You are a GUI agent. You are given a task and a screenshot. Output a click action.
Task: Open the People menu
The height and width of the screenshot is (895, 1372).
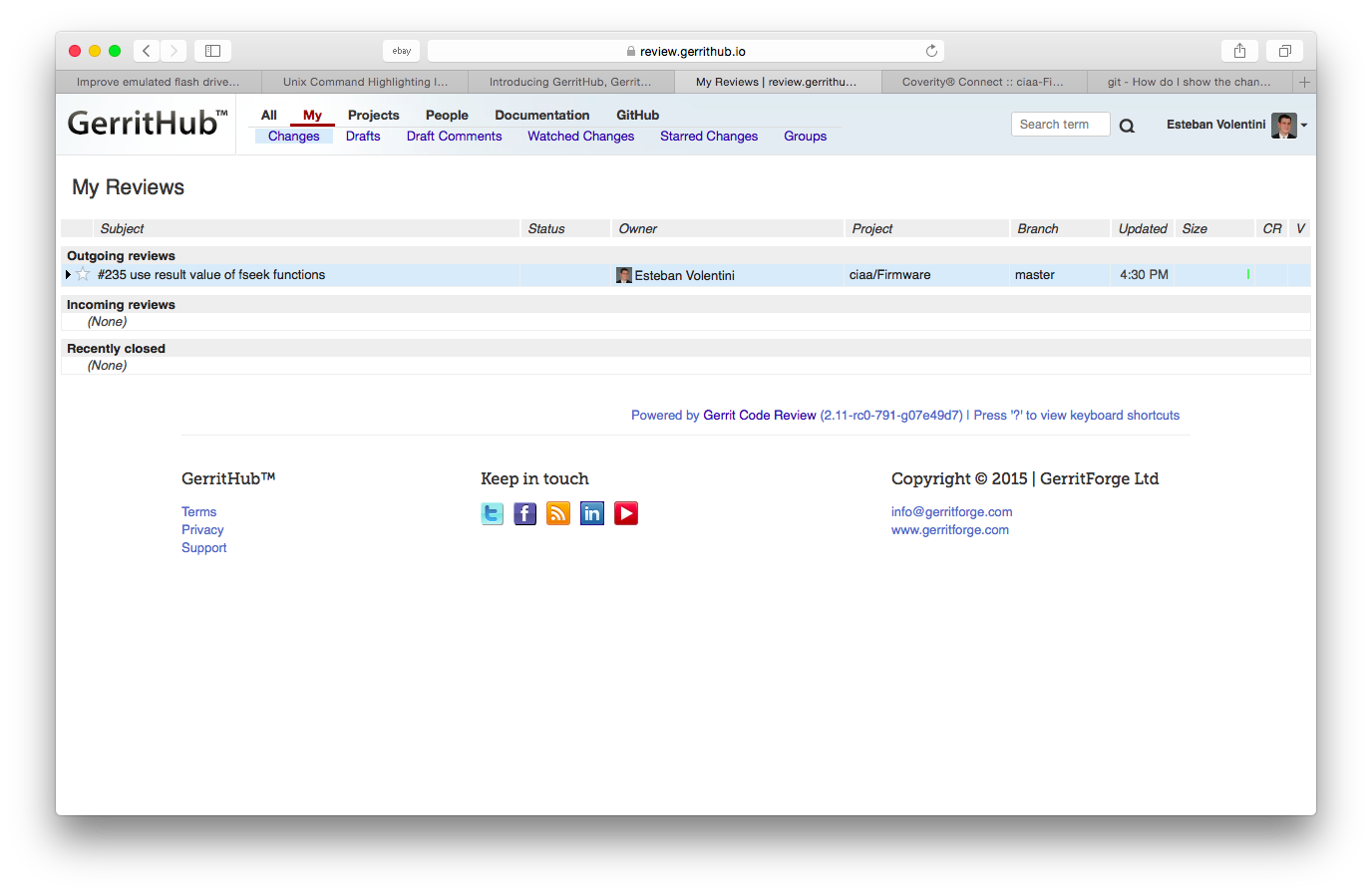[447, 115]
